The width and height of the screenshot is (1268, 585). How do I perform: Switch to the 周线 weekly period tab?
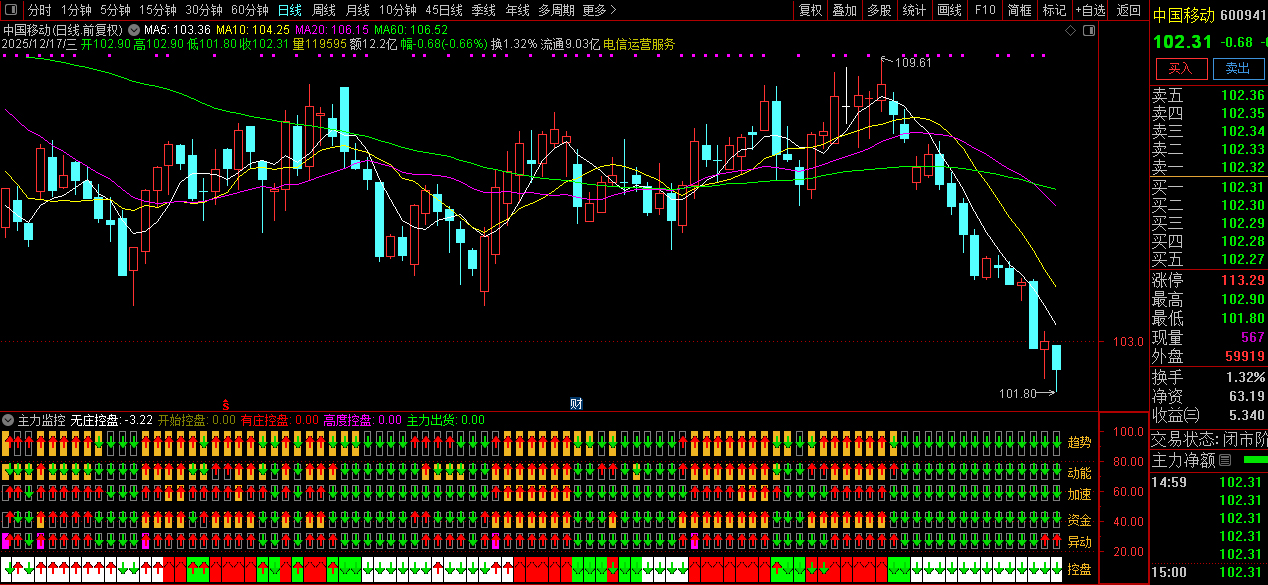click(323, 10)
